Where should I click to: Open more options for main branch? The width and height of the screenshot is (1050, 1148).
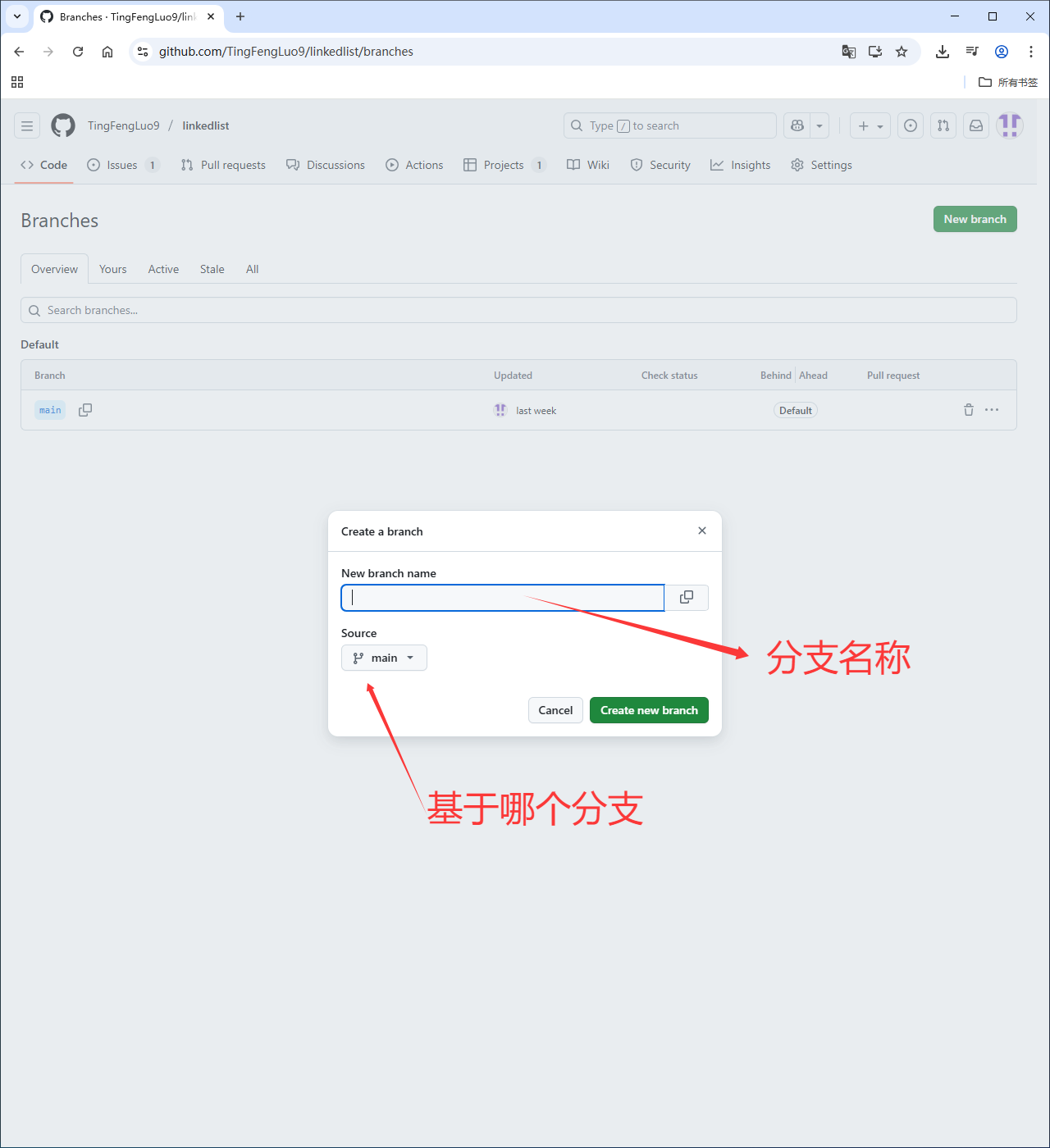[x=992, y=410]
